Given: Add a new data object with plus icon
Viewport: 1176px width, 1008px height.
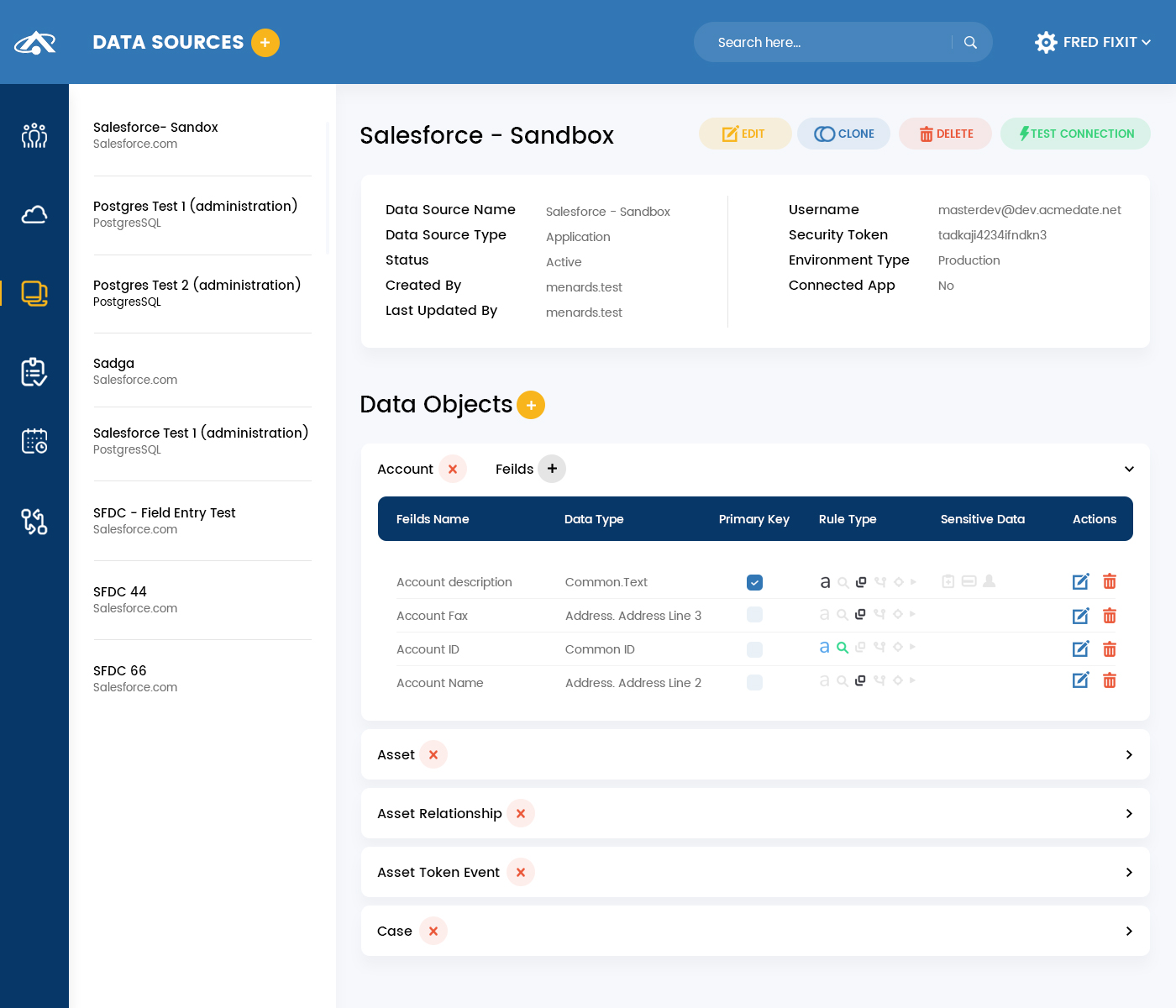Looking at the screenshot, I should coord(531,405).
